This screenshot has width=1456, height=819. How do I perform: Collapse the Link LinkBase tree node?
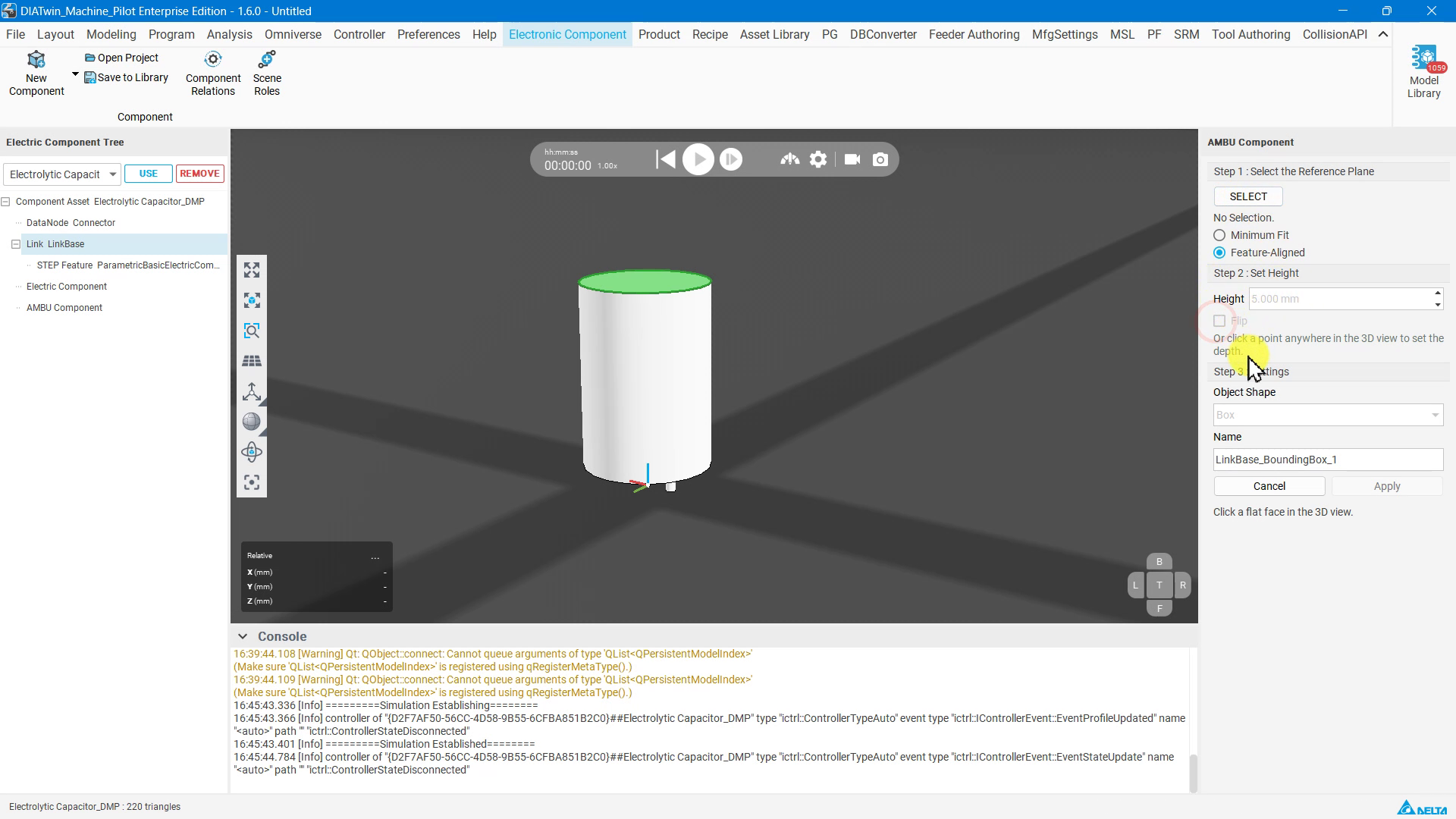[16, 244]
